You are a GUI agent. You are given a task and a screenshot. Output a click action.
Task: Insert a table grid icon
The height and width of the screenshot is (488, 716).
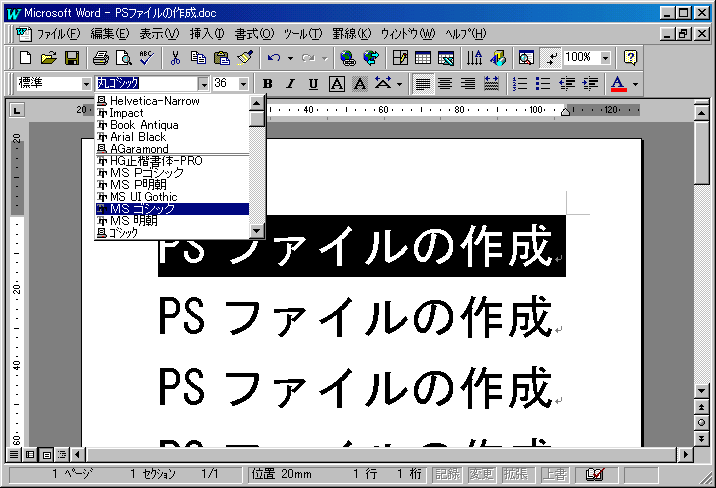tap(423, 58)
